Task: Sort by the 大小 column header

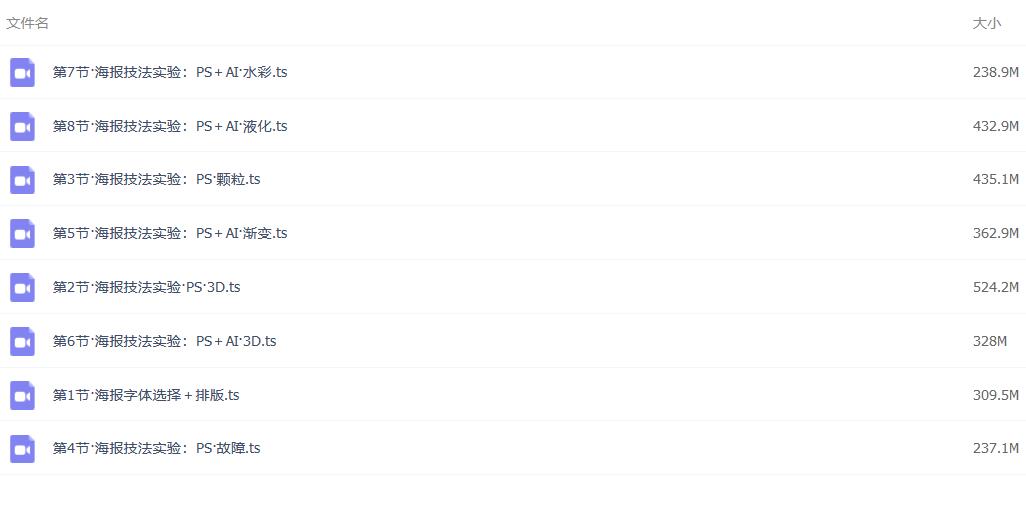Action: (986, 24)
